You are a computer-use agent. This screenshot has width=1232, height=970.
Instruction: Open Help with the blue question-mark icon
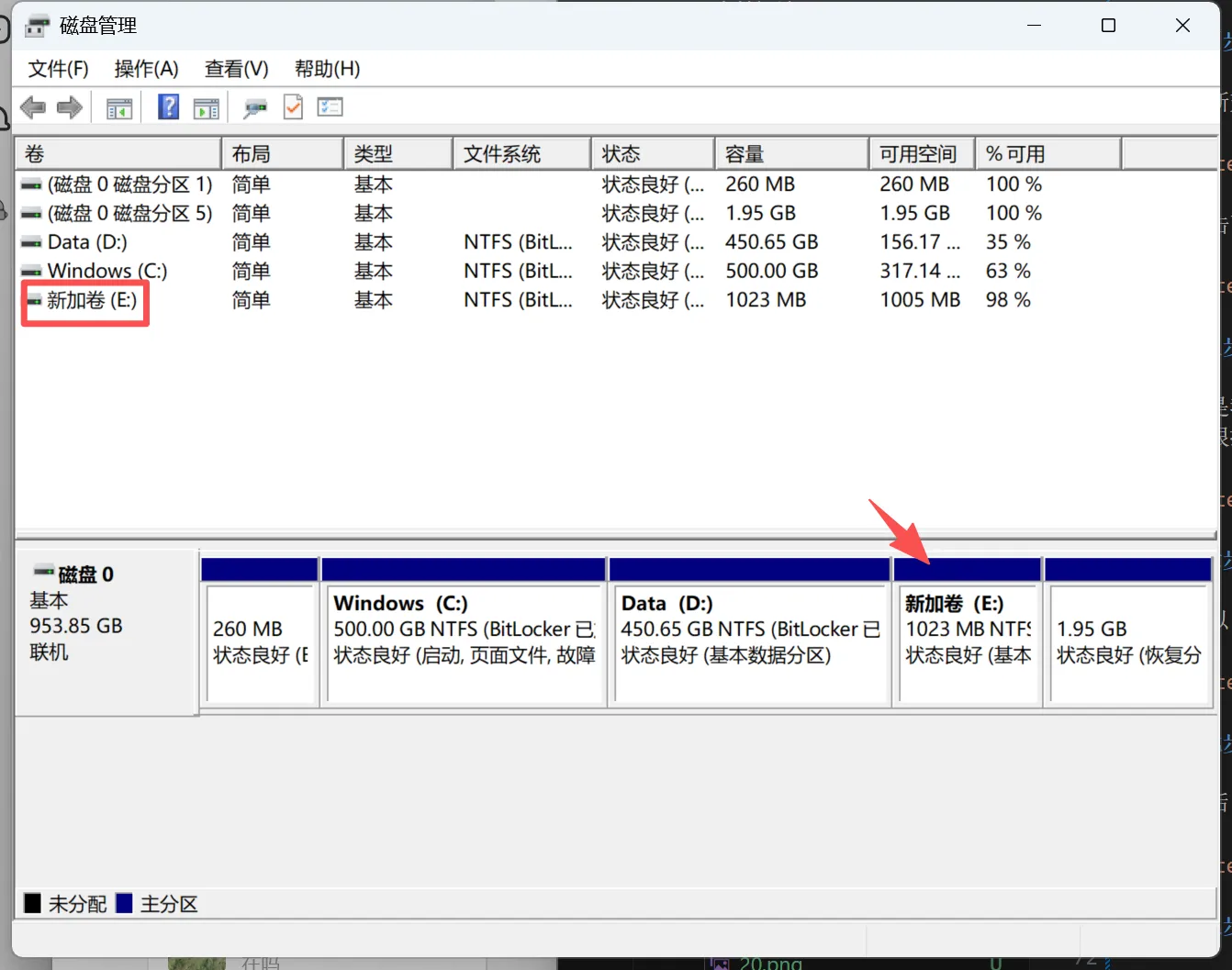click(169, 107)
